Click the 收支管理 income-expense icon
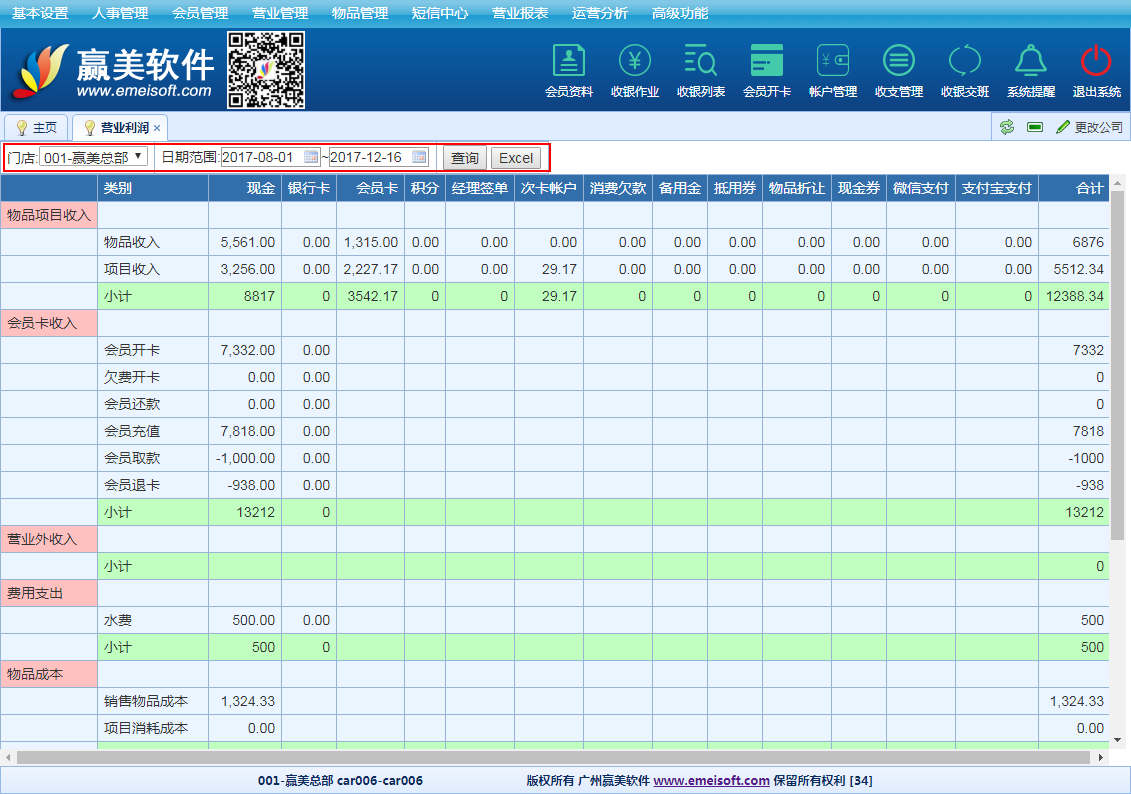Screen dimensions: 1131x794 pyautogui.click(x=898, y=62)
